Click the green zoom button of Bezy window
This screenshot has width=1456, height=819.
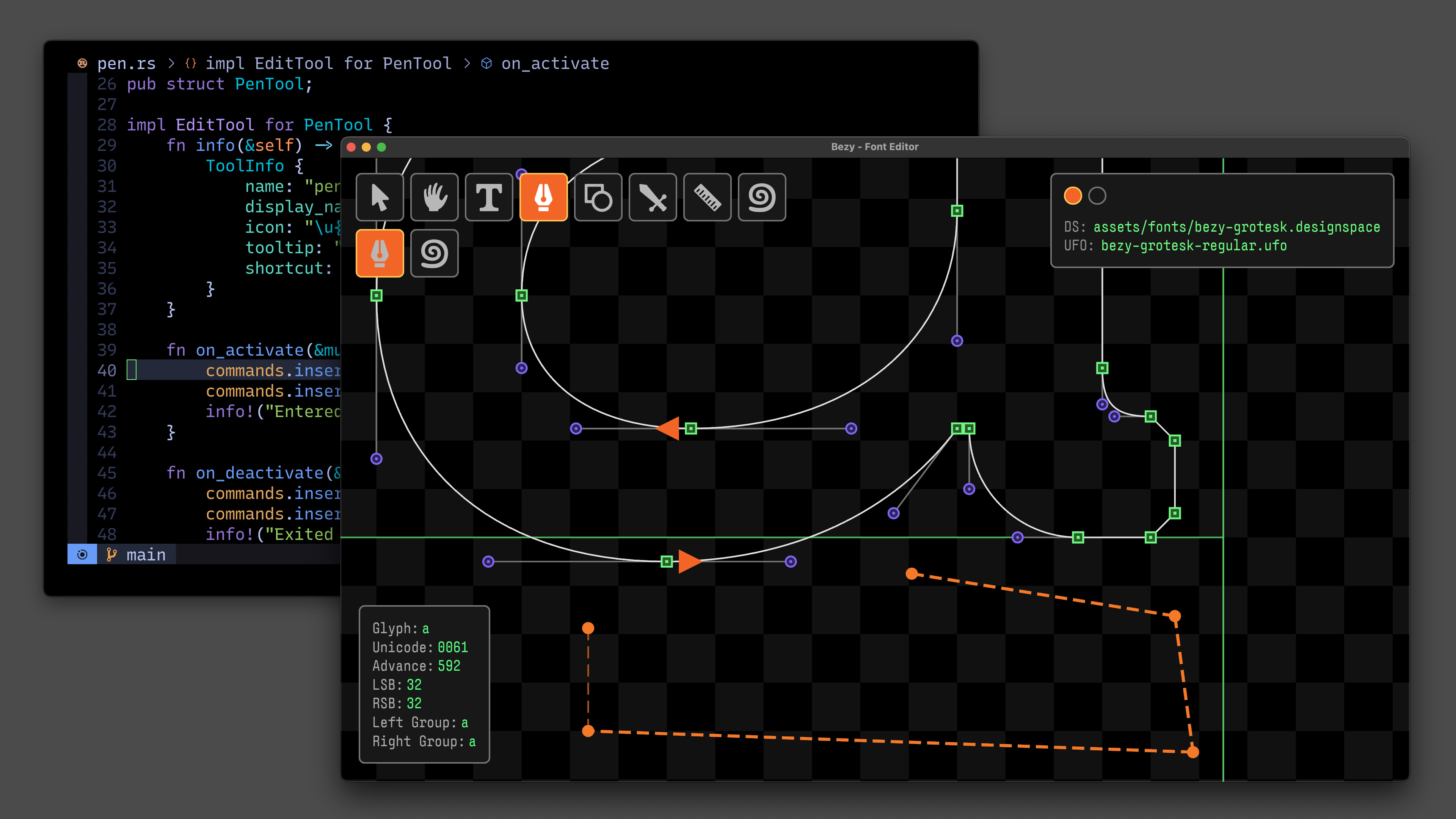click(x=381, y=147)
